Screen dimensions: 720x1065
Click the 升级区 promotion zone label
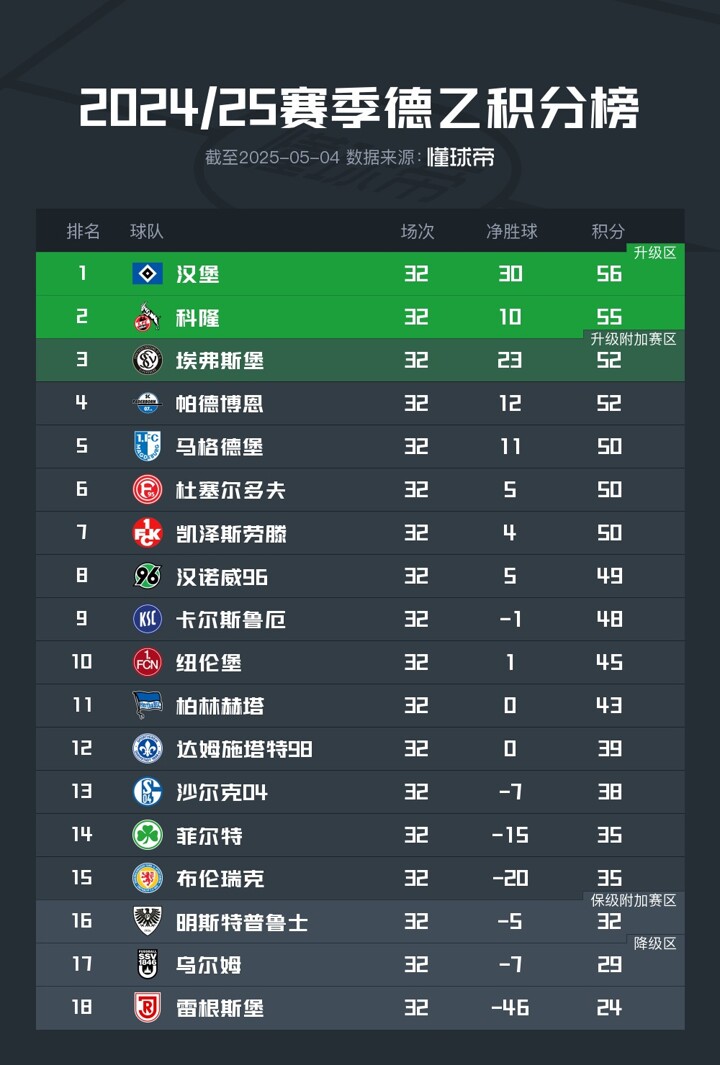click(x=655, y=253)
